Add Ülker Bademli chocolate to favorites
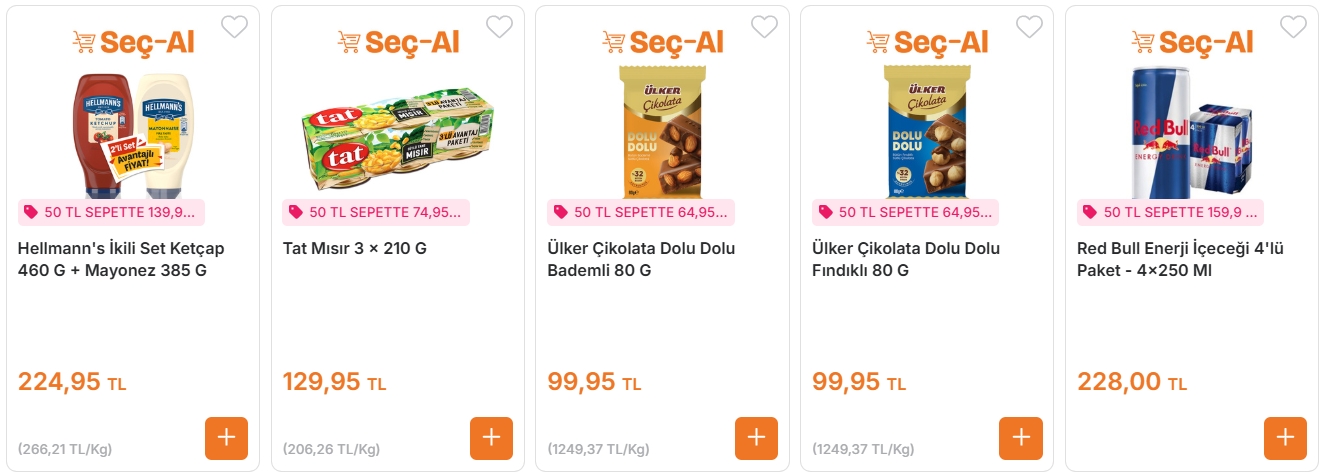 coord(764,27)
